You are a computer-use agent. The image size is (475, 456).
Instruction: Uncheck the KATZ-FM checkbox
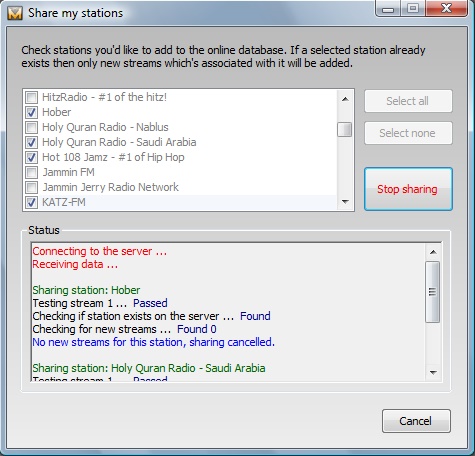pos(32,202)
